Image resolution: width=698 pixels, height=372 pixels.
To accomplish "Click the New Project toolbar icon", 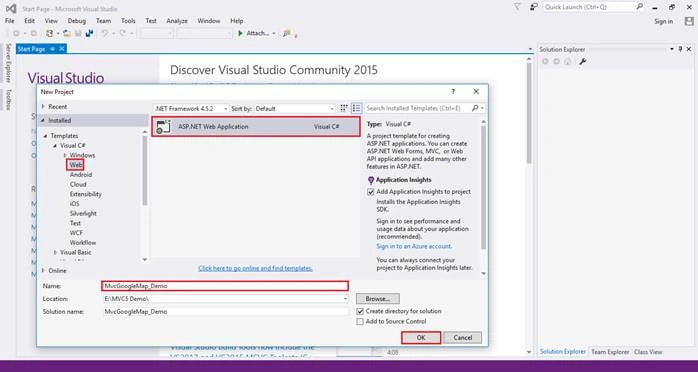I will (50, 33).
